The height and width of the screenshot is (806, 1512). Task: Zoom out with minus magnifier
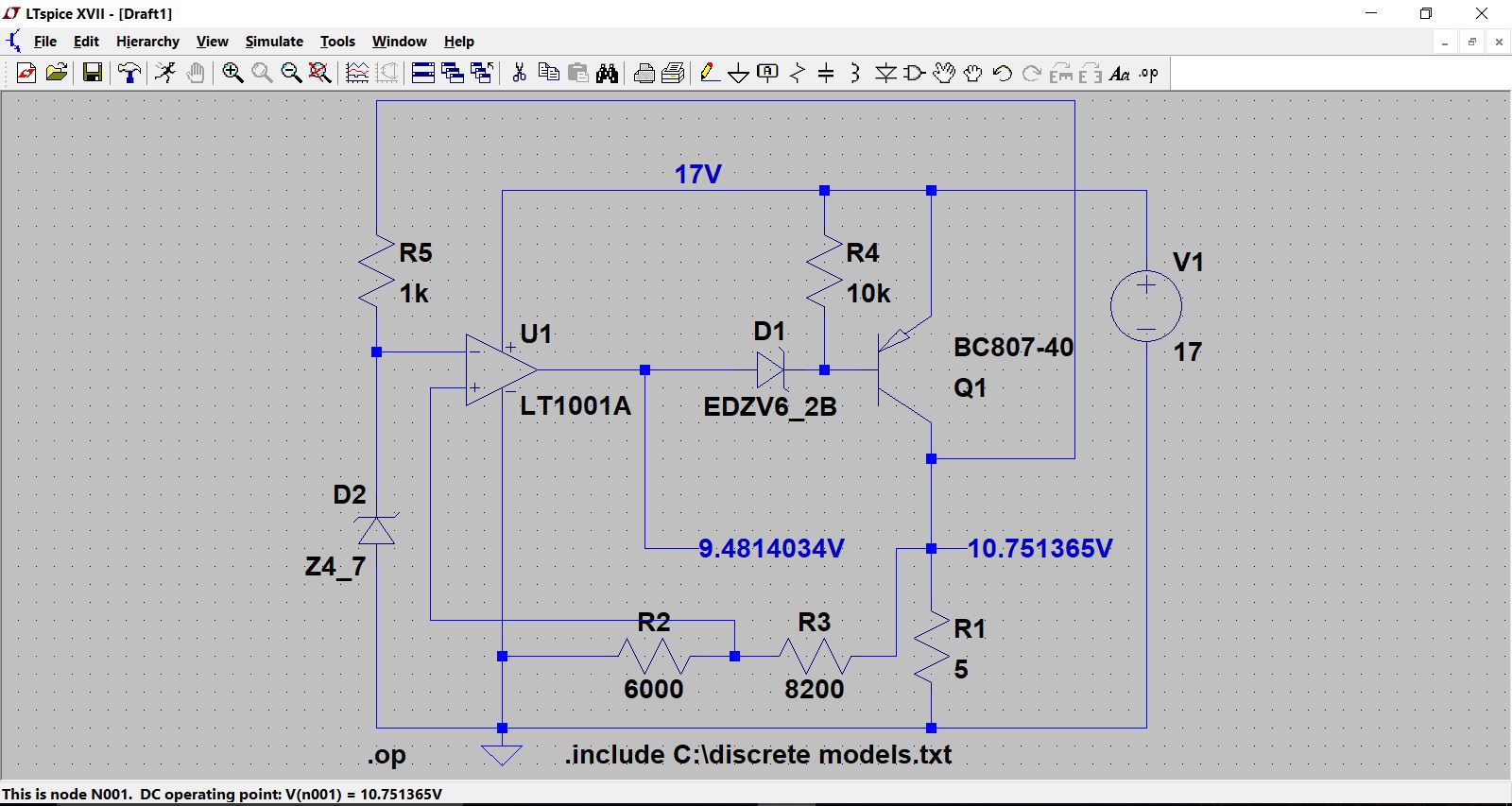(x=291, y=73)
